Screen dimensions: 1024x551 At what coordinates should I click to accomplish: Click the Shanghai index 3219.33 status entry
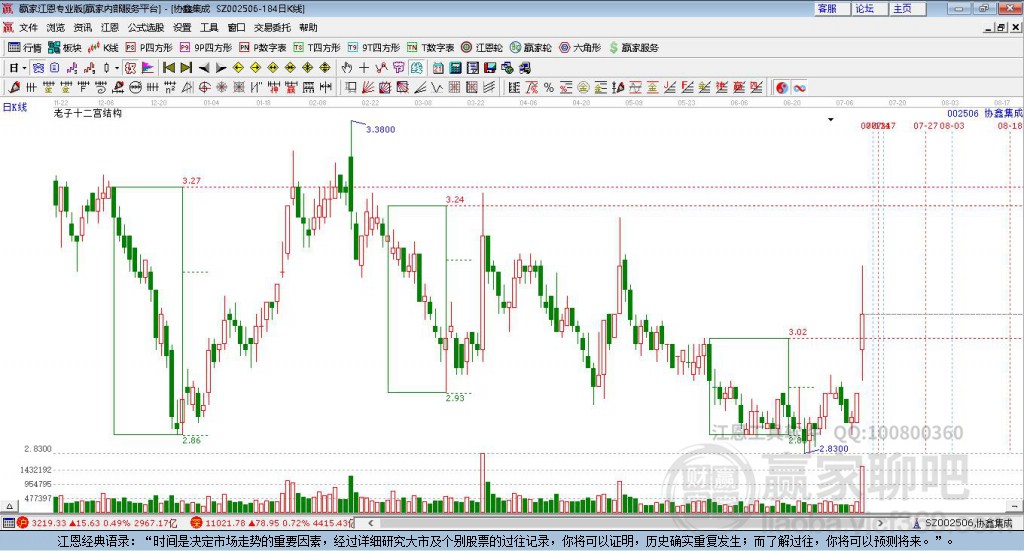coord(97,523)
